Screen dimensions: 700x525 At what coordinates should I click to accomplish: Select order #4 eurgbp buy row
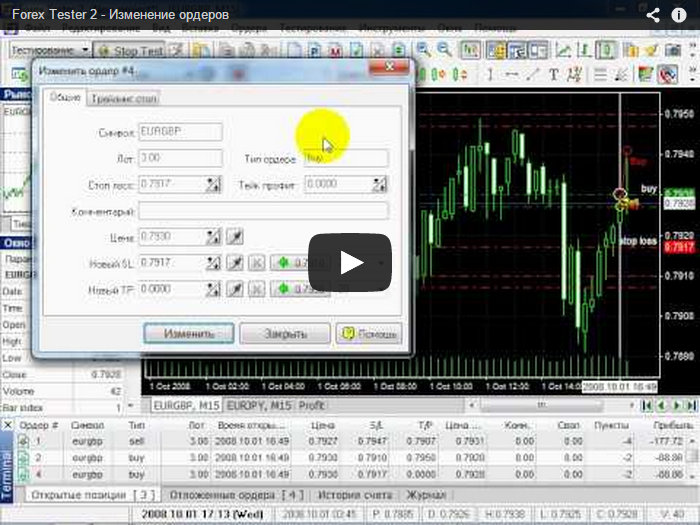(x=350, y=474)
